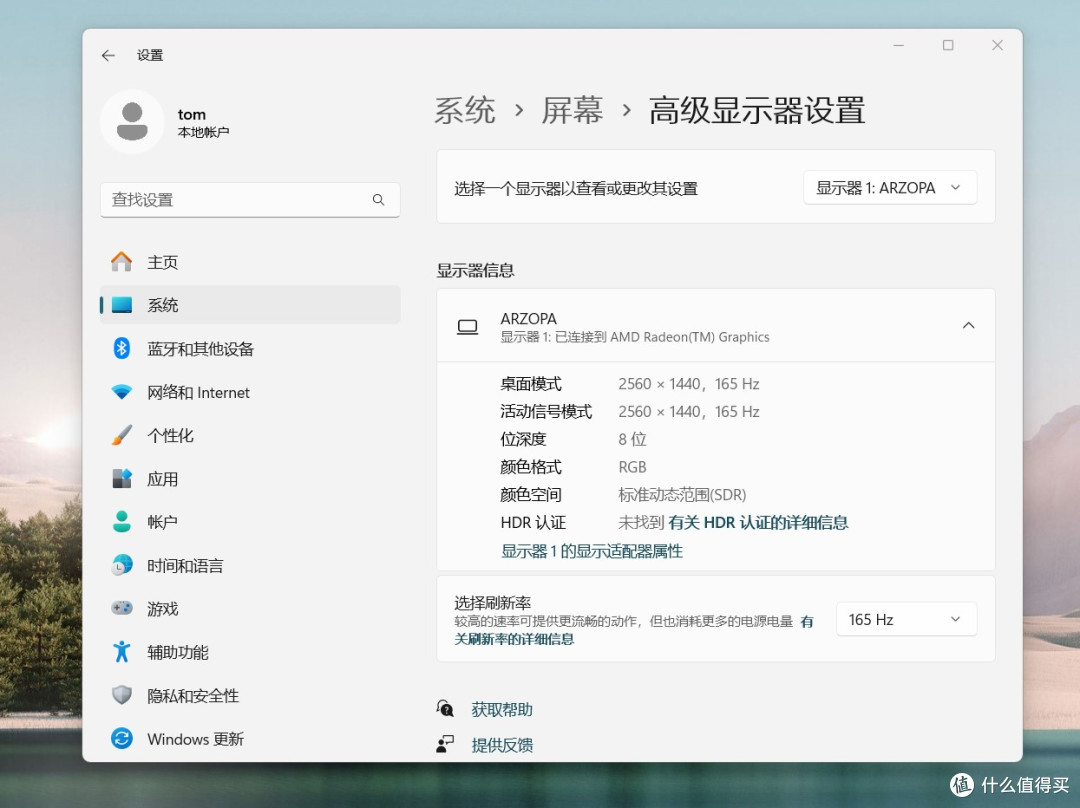Click the 选择刷新率 heading text

click(492, 603)
